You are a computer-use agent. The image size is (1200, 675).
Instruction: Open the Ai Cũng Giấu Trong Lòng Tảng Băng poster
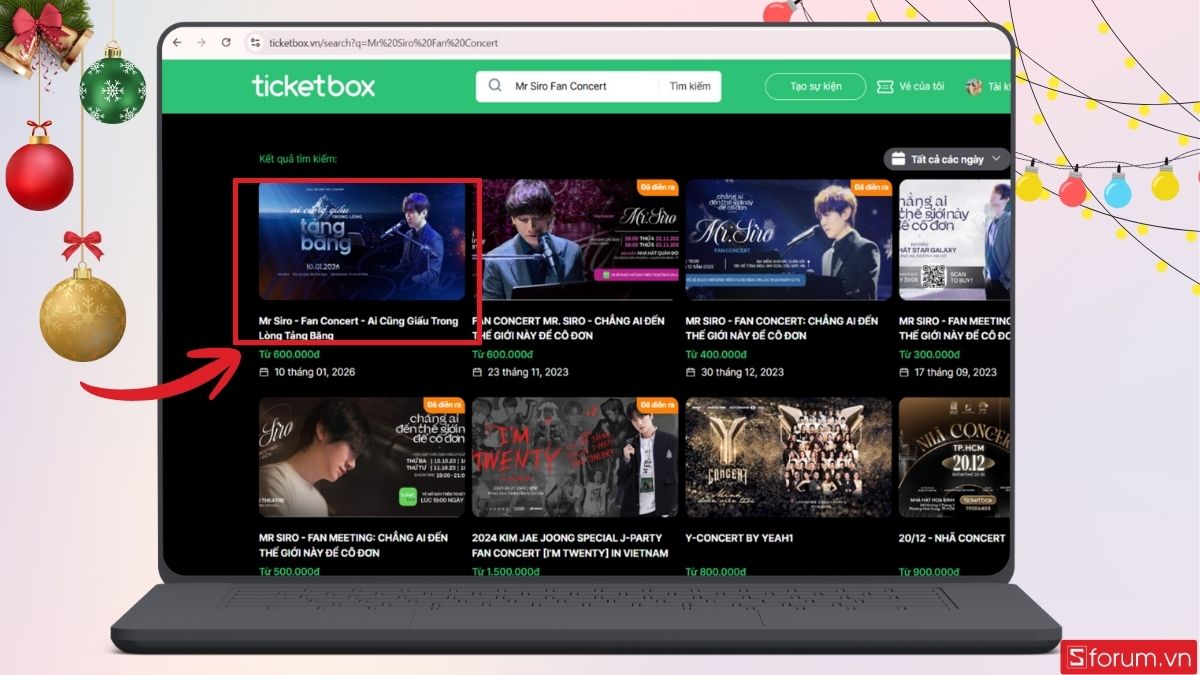pyautogui.click(x=362, y=240)
